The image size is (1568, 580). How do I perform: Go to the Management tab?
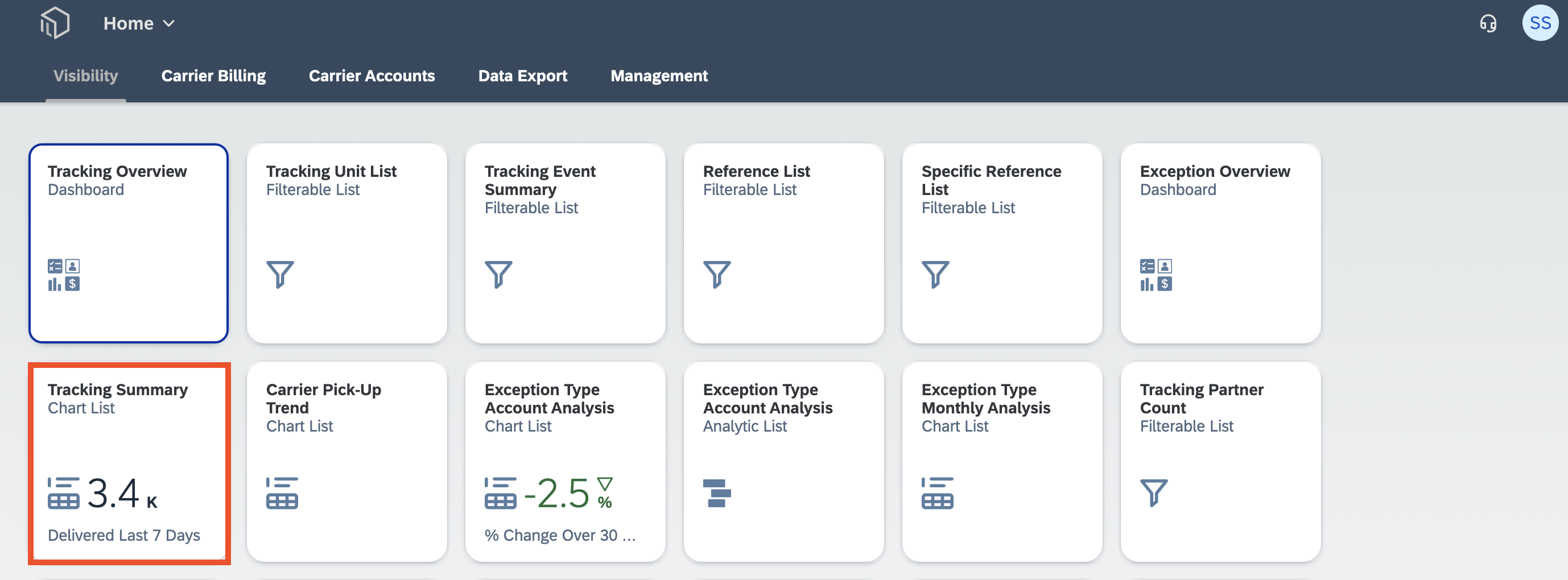coord(659,76)
